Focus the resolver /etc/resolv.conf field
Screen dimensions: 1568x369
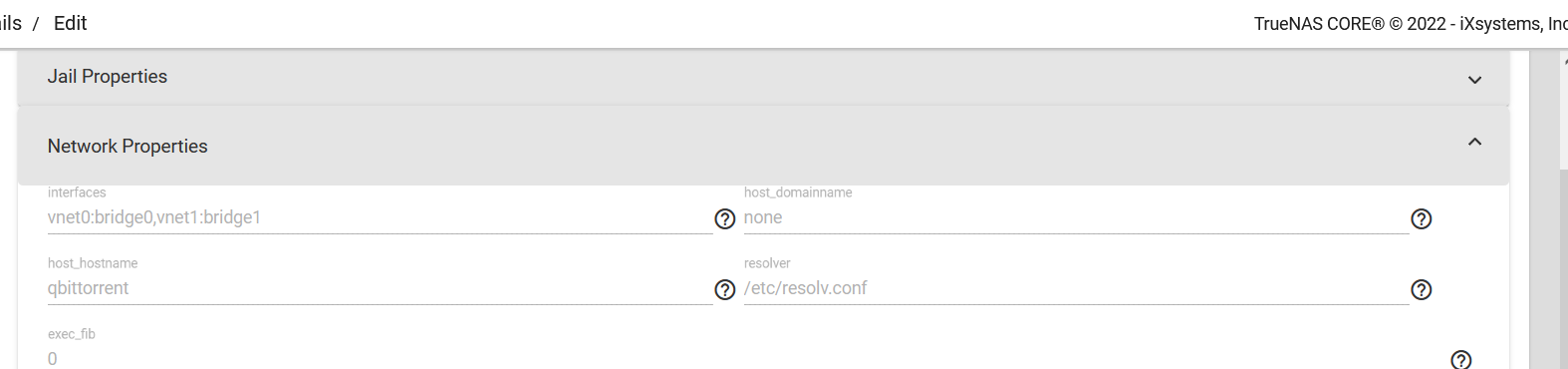coord(1076,288)
